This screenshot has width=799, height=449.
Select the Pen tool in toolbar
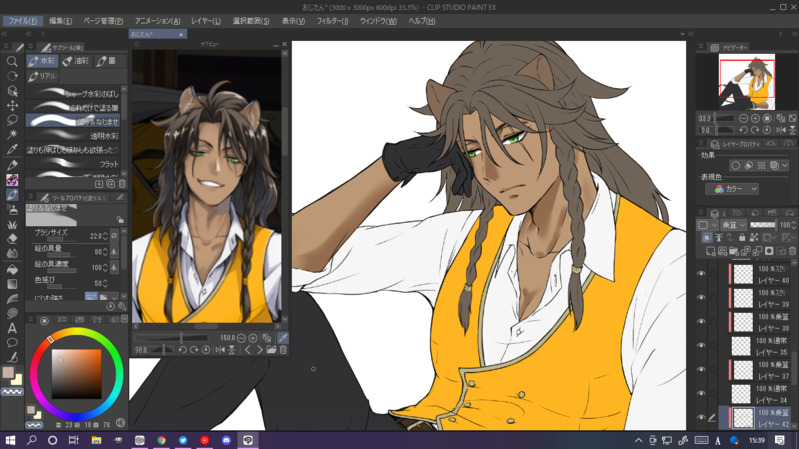point(12,165)
